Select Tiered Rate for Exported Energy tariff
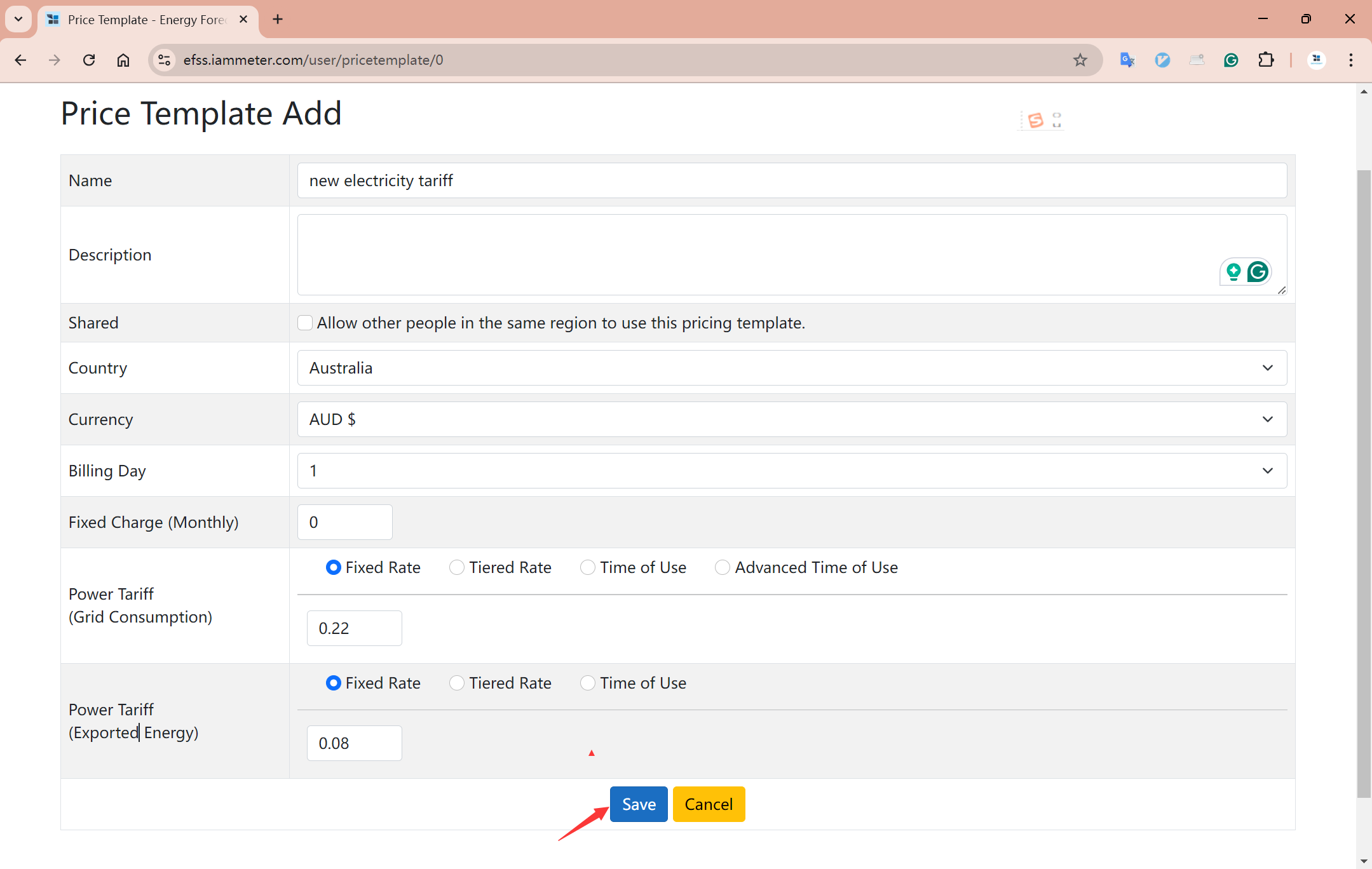The width and height of the screenshot is (1372, 869). [456, 683]
